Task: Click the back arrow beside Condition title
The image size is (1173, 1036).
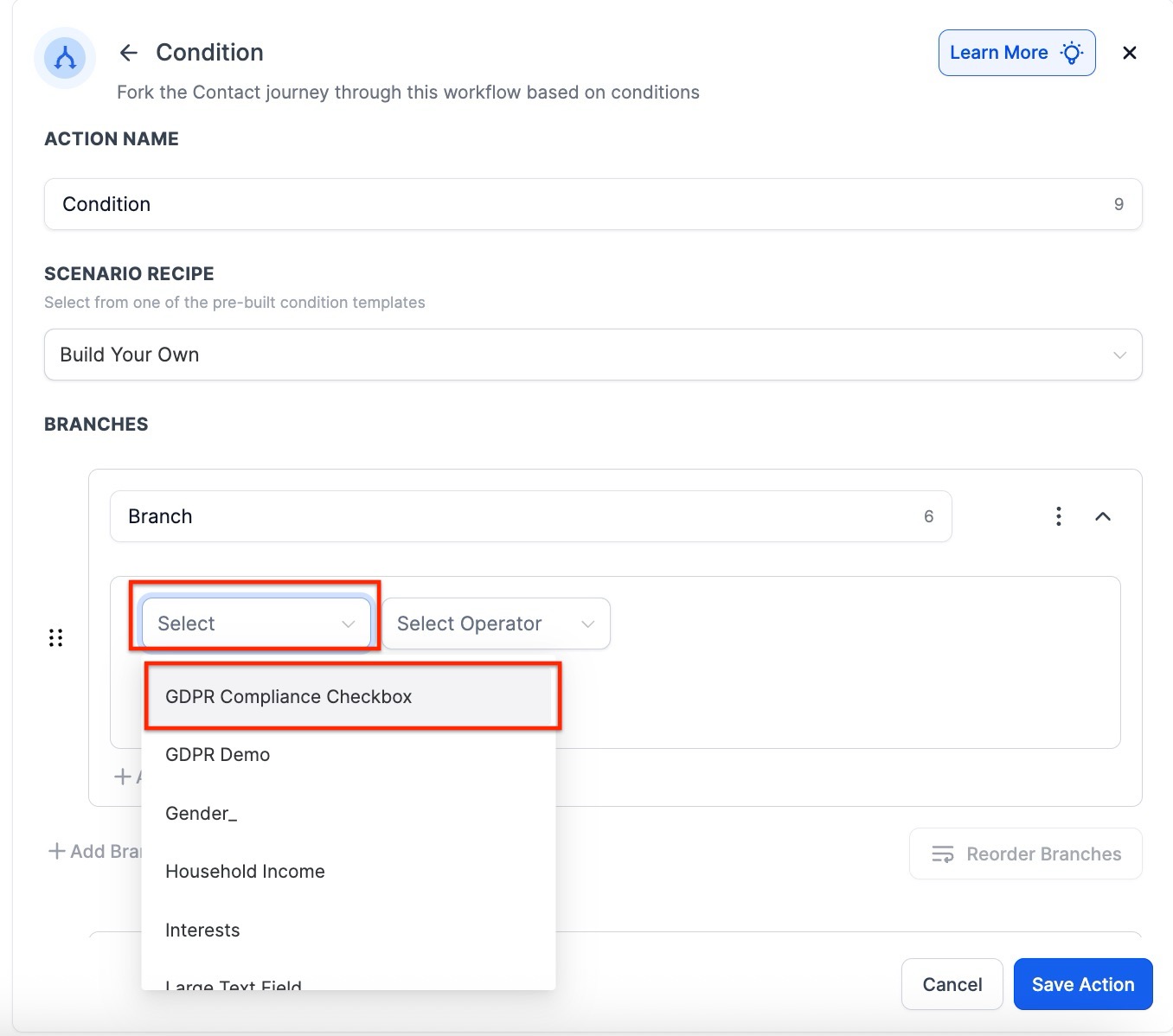Action: 129,53
